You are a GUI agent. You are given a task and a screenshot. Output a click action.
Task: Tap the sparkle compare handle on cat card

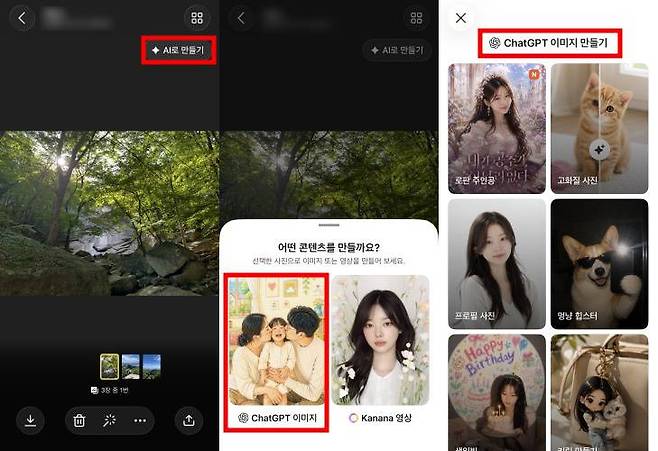(x=599, y=149)
